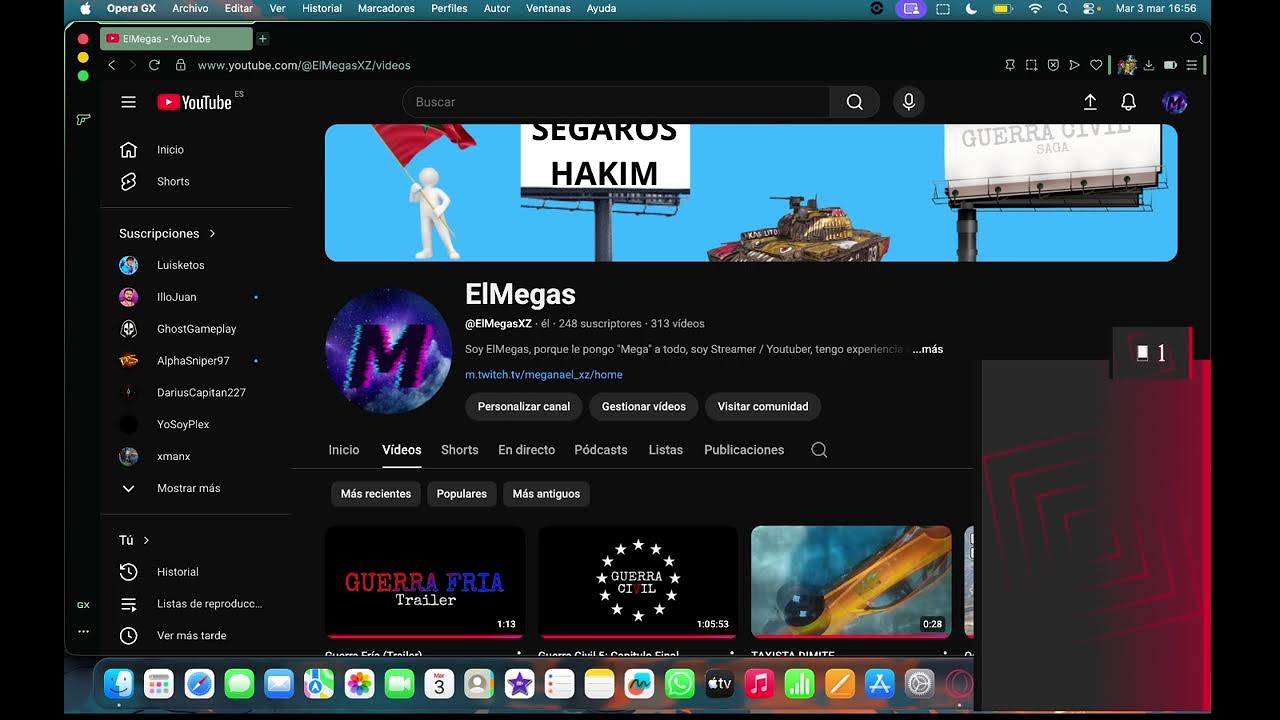
Task: Open a new browser tab
Action: point(263,39)
